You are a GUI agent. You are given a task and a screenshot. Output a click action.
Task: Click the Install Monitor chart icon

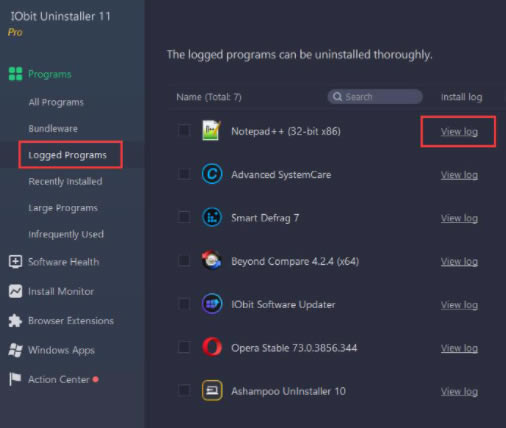click(15, 291)
